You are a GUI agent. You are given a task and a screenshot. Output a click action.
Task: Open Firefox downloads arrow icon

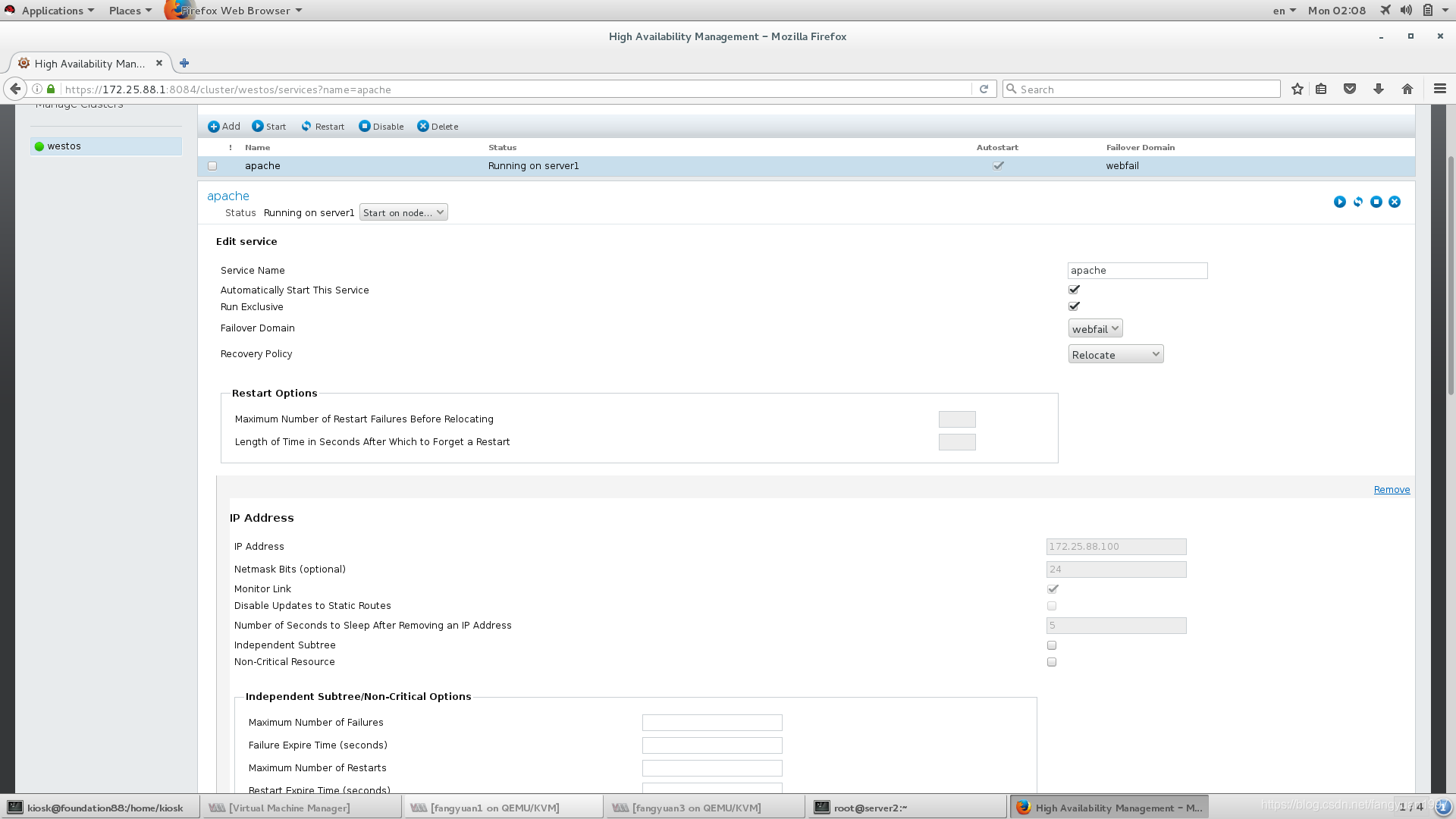click(1379, 89)
